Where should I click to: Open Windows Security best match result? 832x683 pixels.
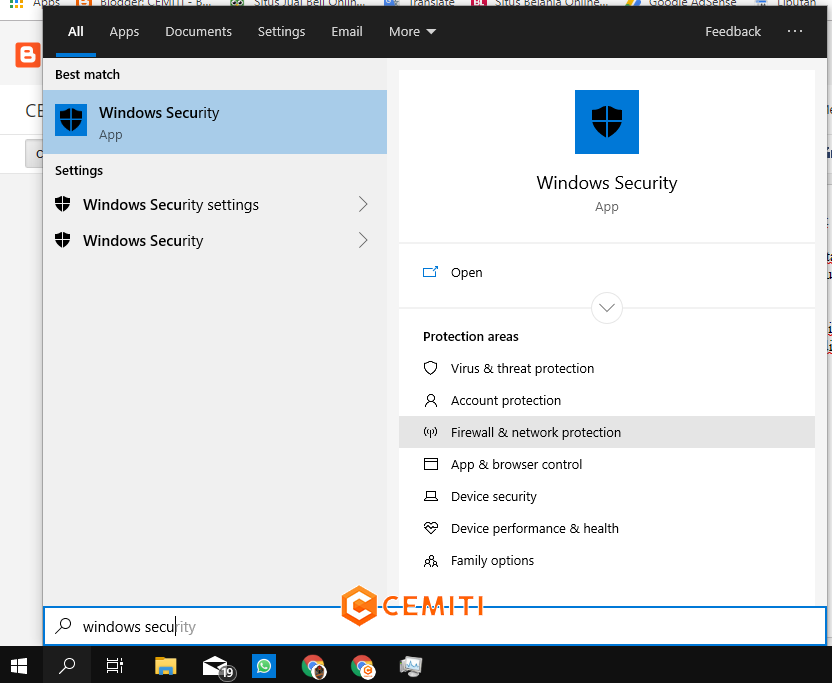point(214,122)
